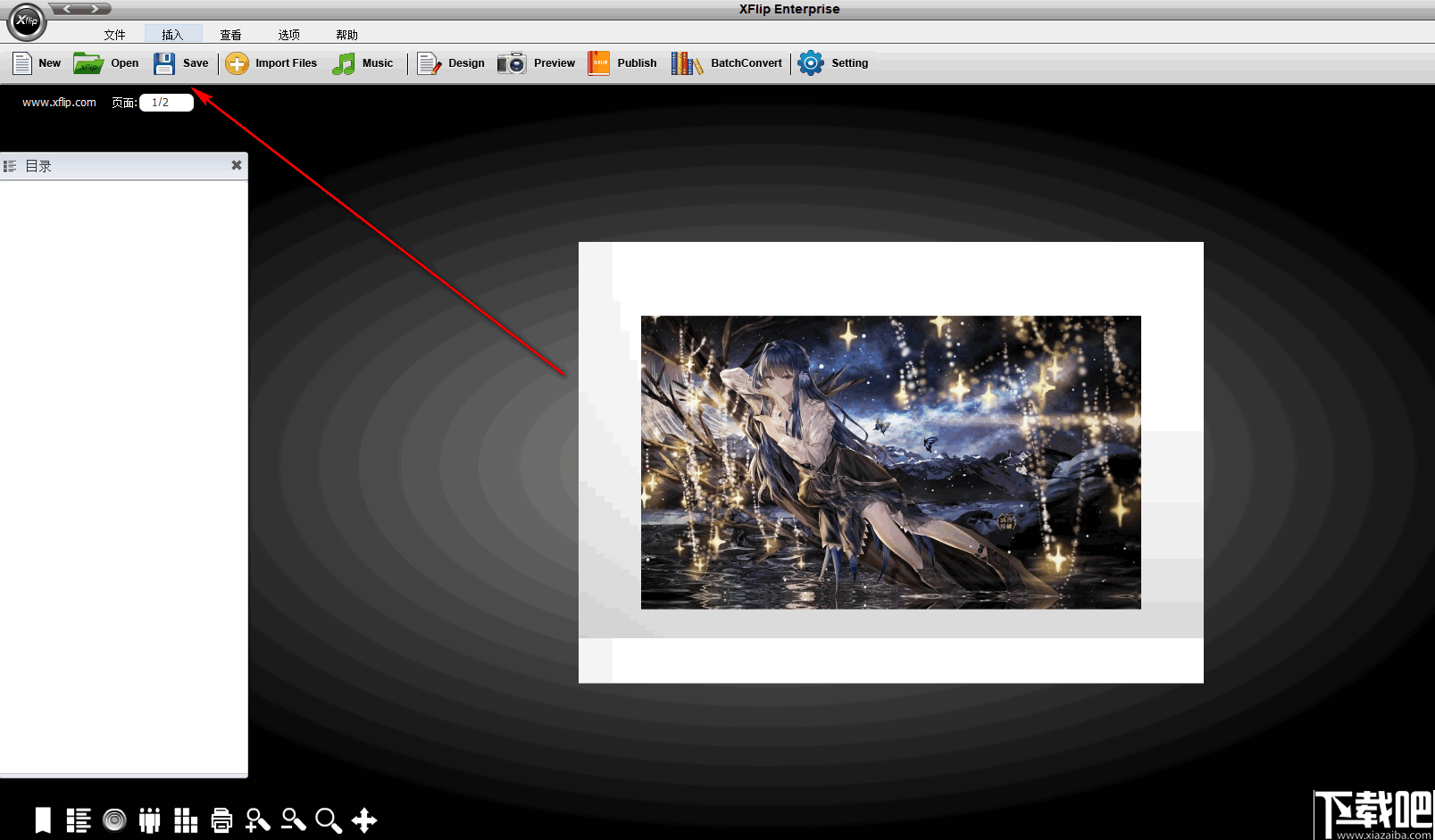Add background music with Music
This screenshot has width=1435, height=840.
pos(363,63)
